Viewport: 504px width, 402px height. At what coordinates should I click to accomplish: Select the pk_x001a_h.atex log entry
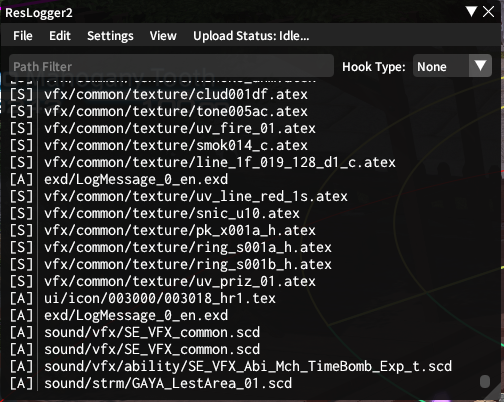[x=179, y=231]
